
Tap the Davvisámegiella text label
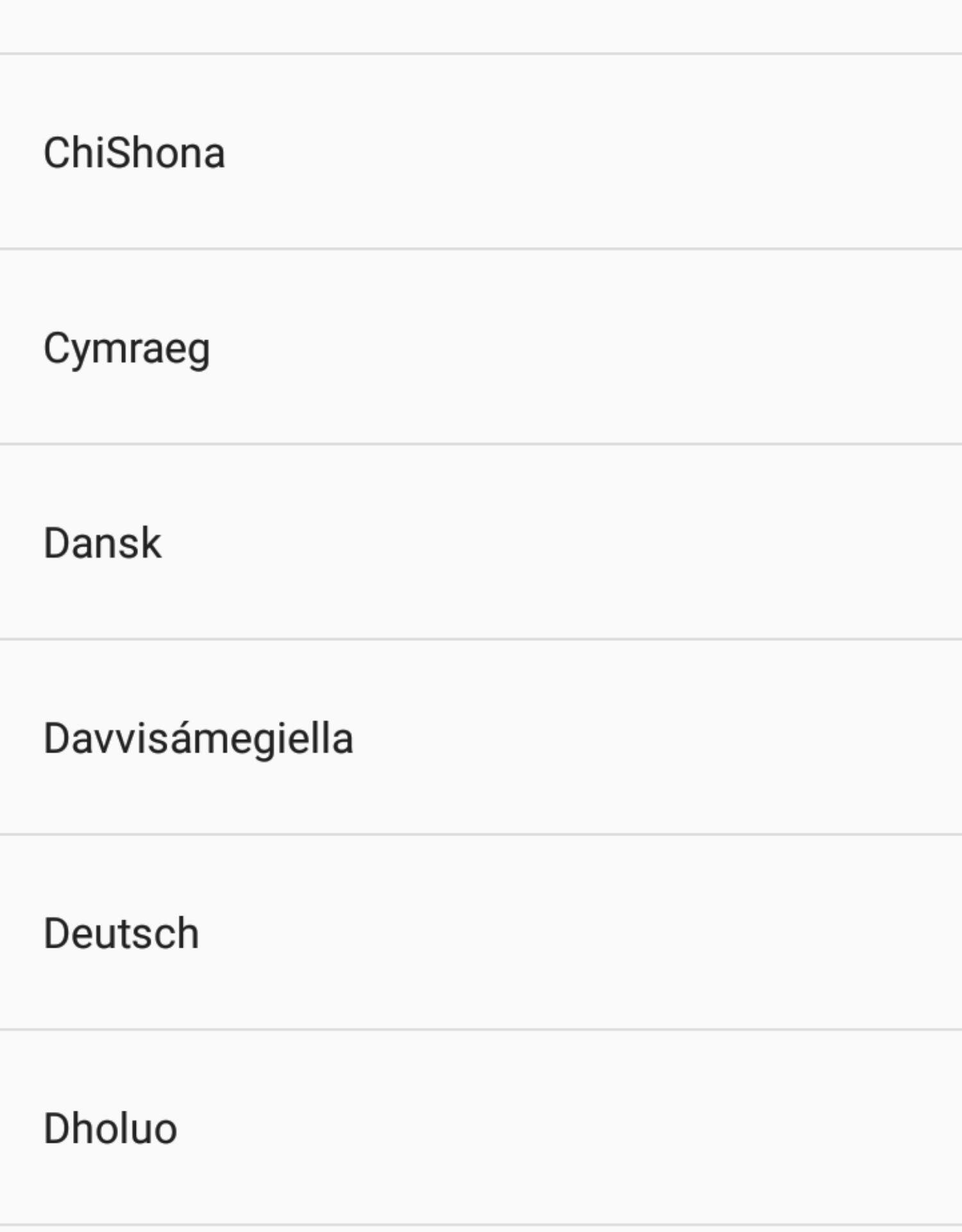point(198,738)
